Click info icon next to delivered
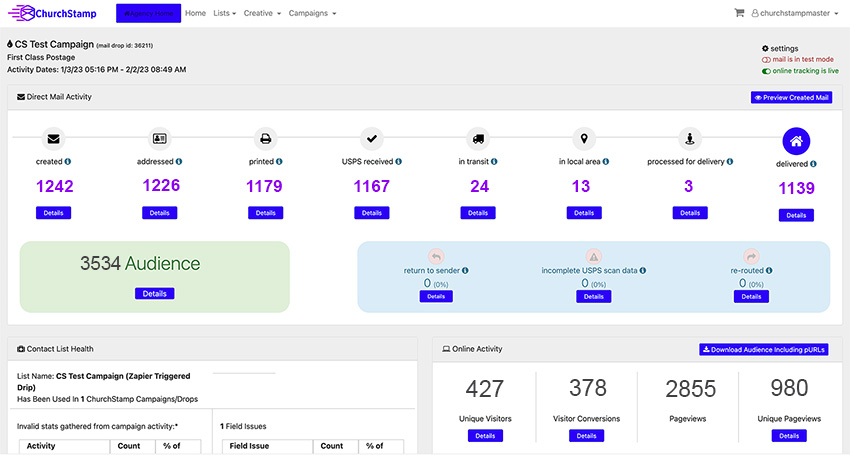 tap(813, 164)
